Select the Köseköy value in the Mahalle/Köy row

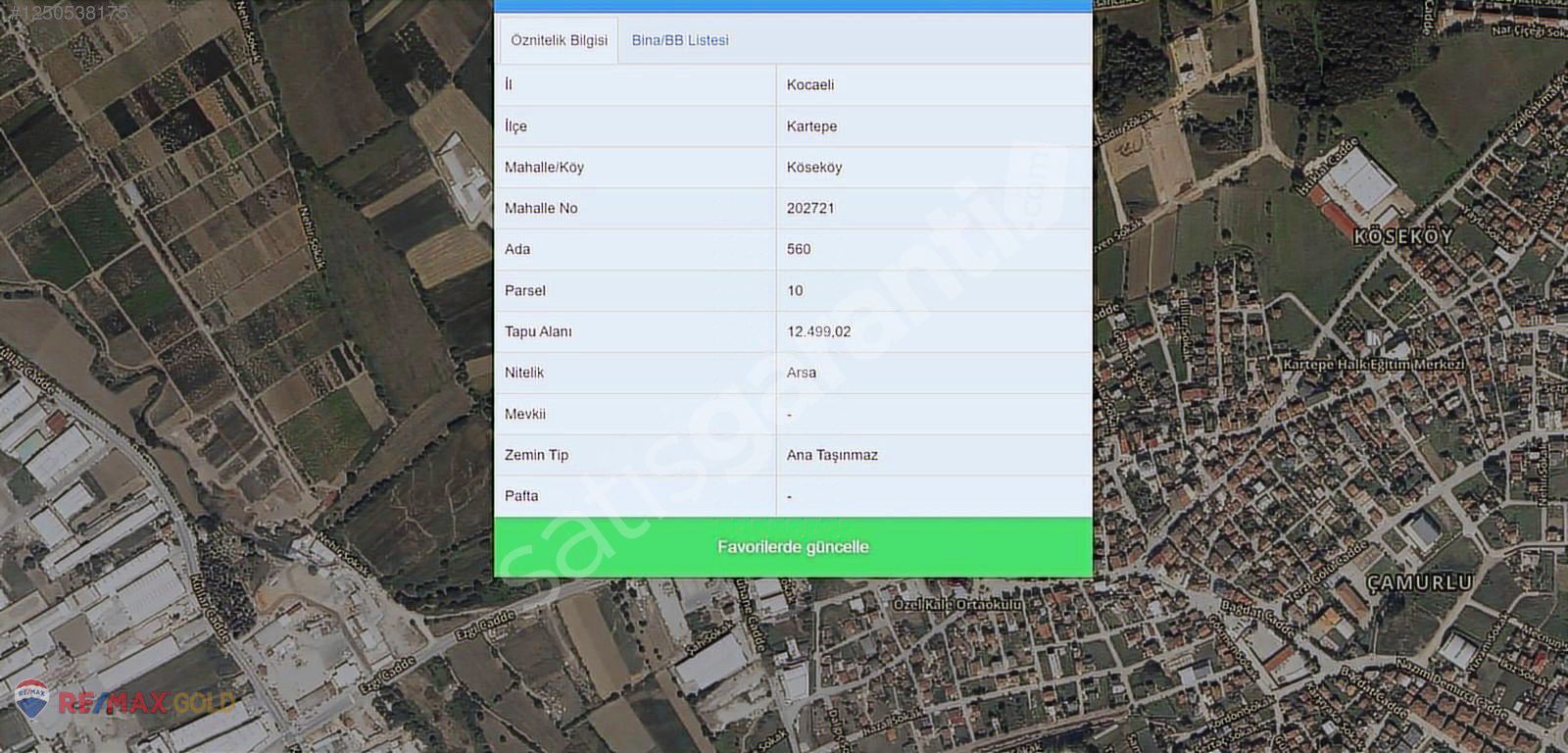click(813, 168)
